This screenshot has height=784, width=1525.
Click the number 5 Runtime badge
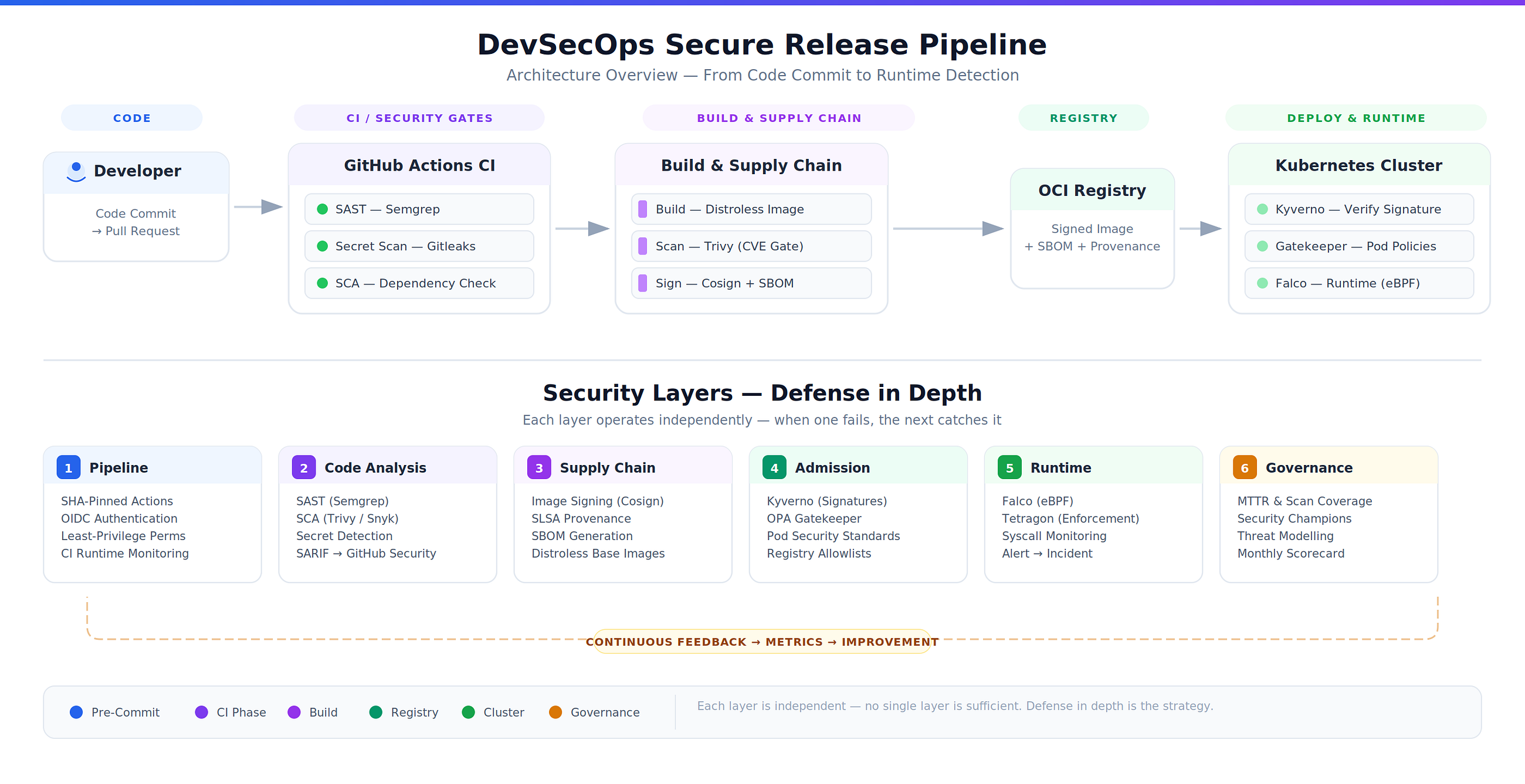[x=1009, y=467]
